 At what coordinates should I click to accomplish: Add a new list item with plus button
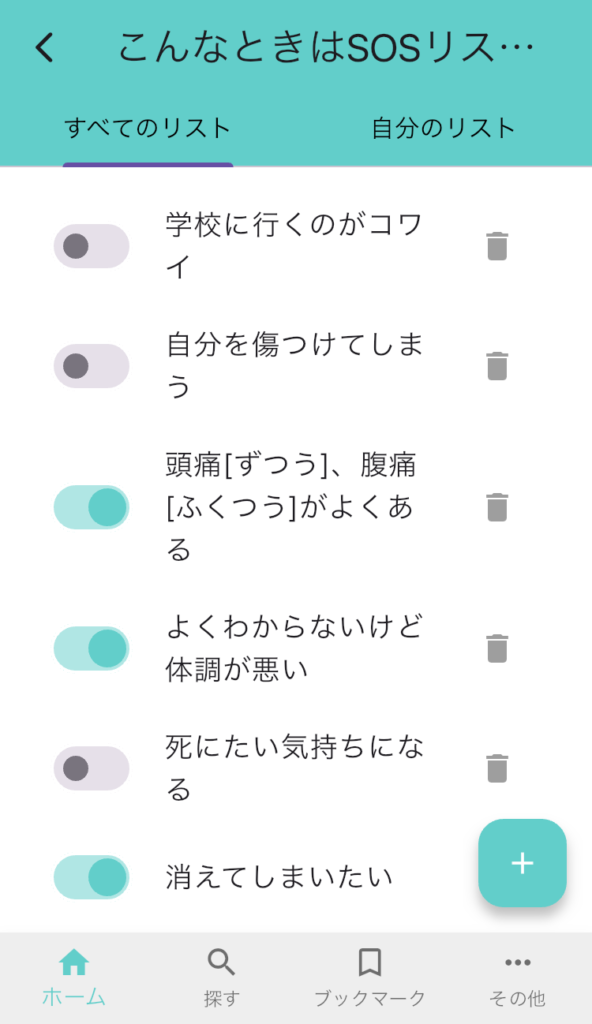click(x=522, y=863)
